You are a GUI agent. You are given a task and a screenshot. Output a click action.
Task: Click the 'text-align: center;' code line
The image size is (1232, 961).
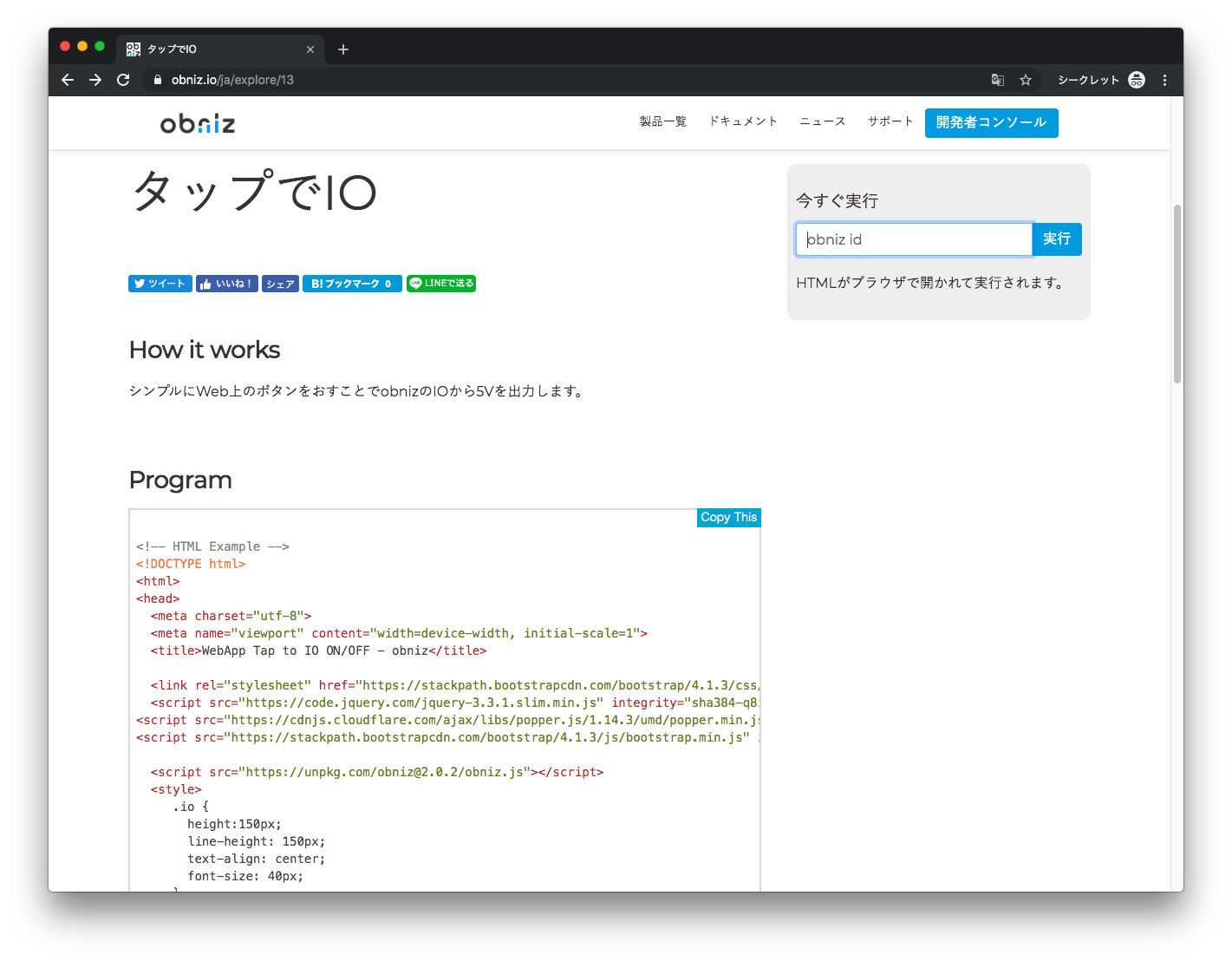pos(257,859)
